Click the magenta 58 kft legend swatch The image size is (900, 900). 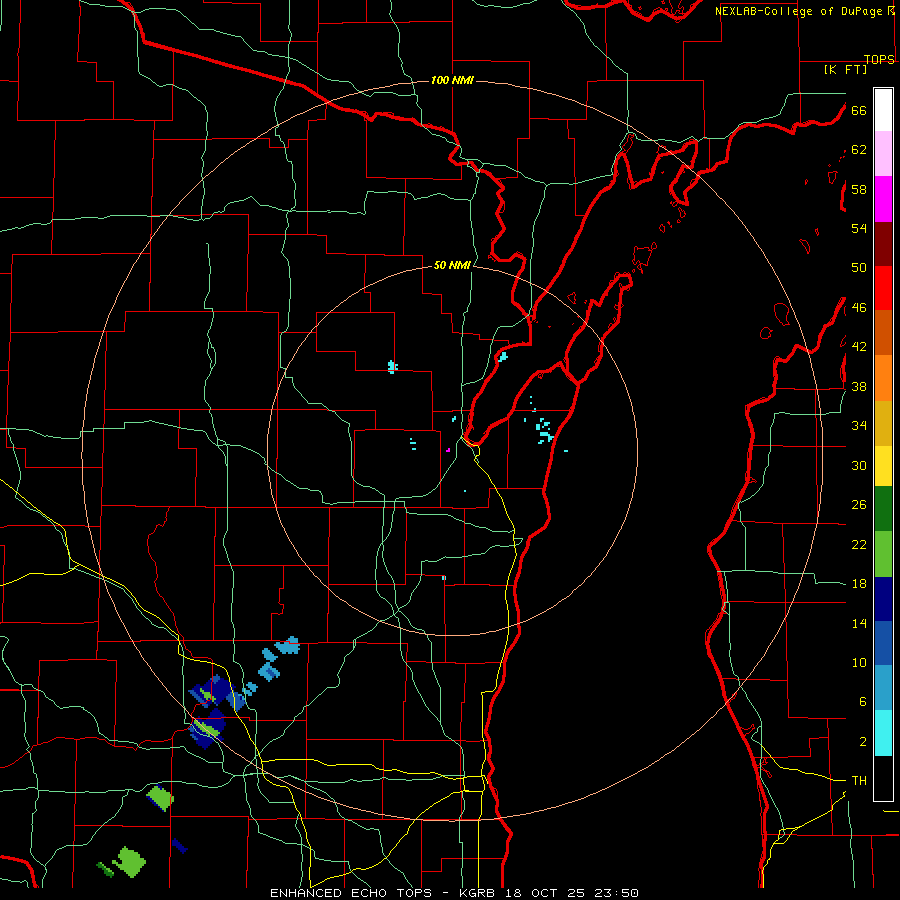pyautogui.click(x=883, y=199)
